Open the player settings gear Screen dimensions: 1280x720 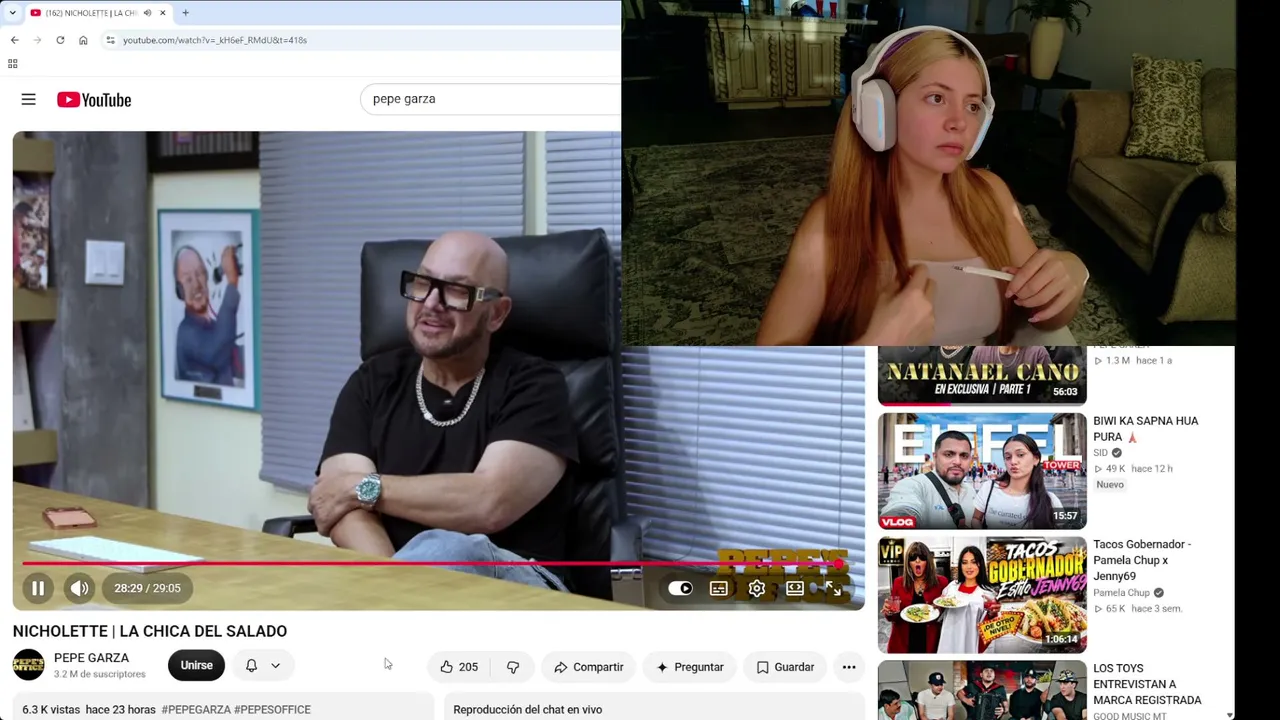click(757, 588)
